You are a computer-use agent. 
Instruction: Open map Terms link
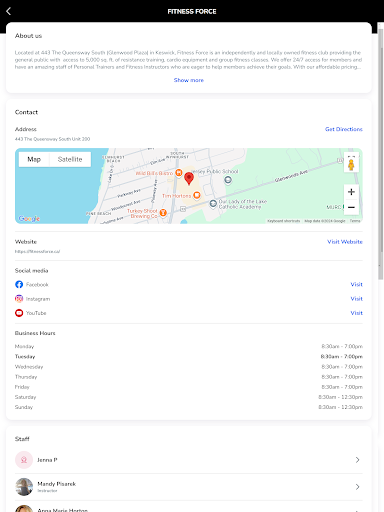click(355, 221)
